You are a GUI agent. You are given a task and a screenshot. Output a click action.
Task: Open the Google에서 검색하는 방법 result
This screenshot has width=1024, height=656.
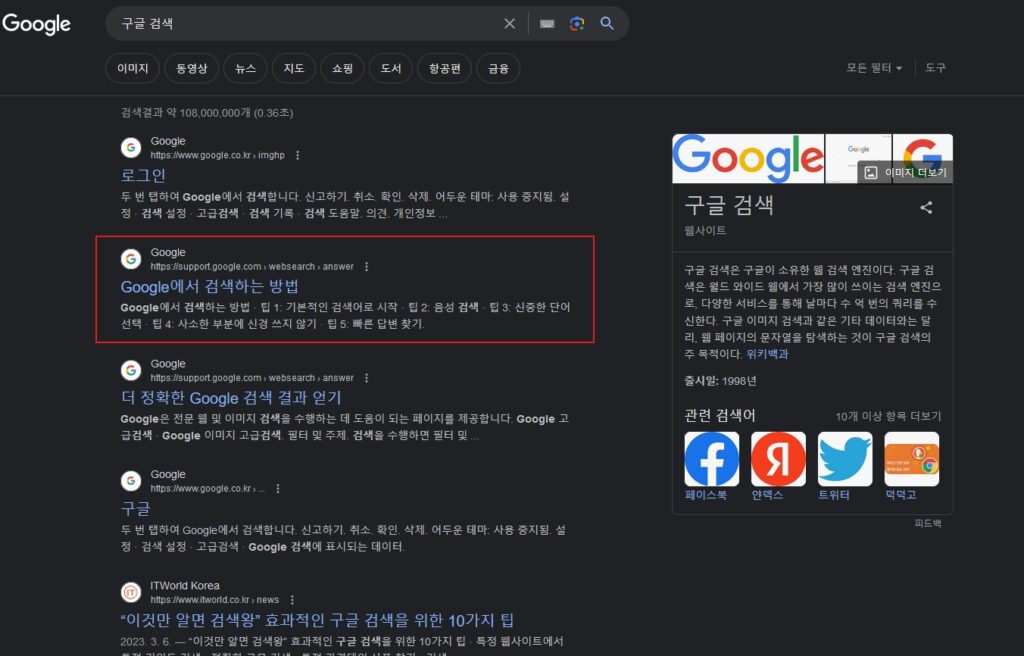click(210, 286)
